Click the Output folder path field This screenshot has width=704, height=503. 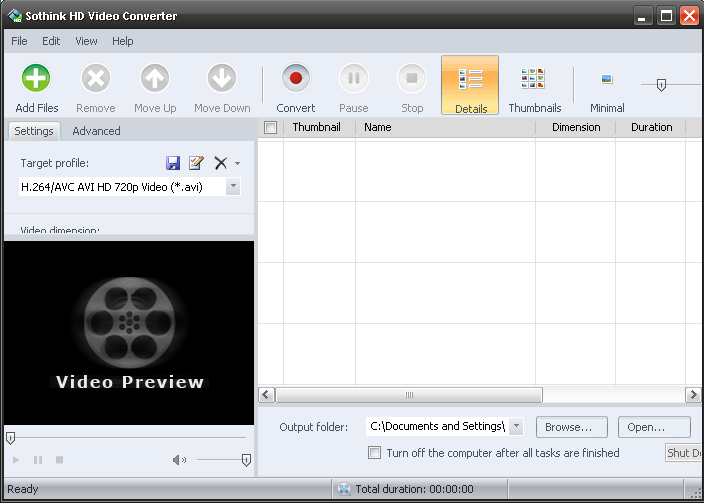438,426
